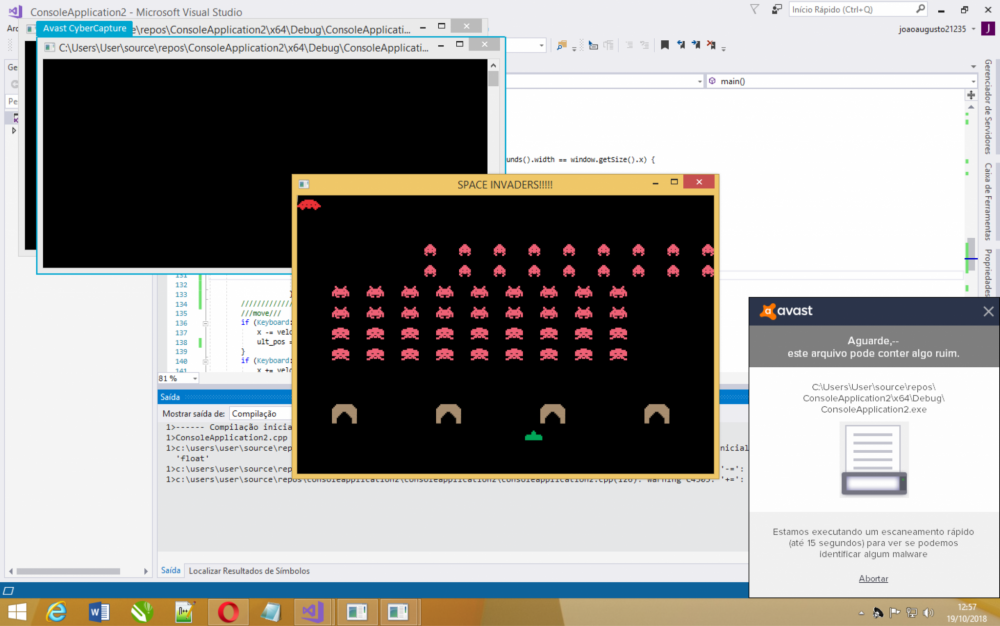Image resolution: width=1000 pixels, height=626 pixels.
Task: Click the network tray icon
Action: [x=912, y=613]
